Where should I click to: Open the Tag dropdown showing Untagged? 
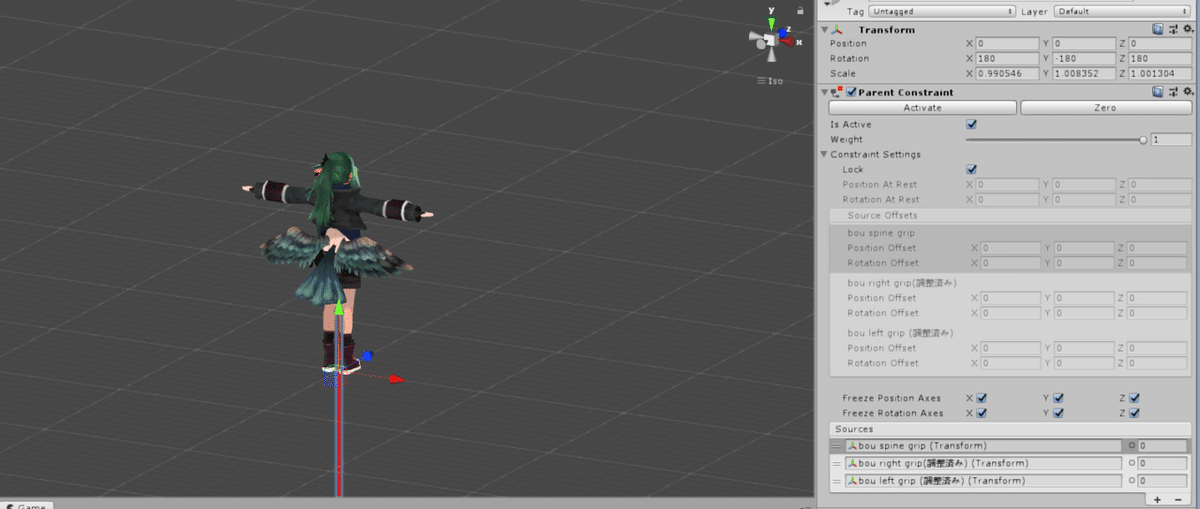pyautogui.click(x=942, y=11)
